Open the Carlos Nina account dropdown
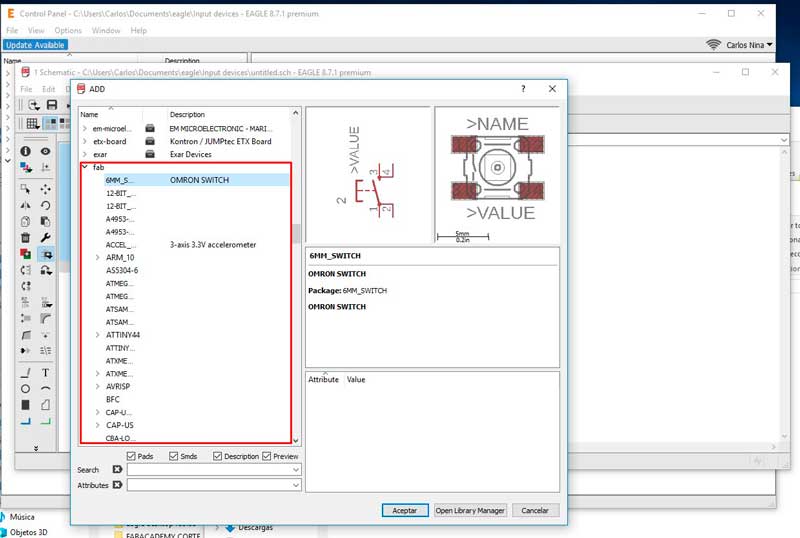 [x=749, y=45]
